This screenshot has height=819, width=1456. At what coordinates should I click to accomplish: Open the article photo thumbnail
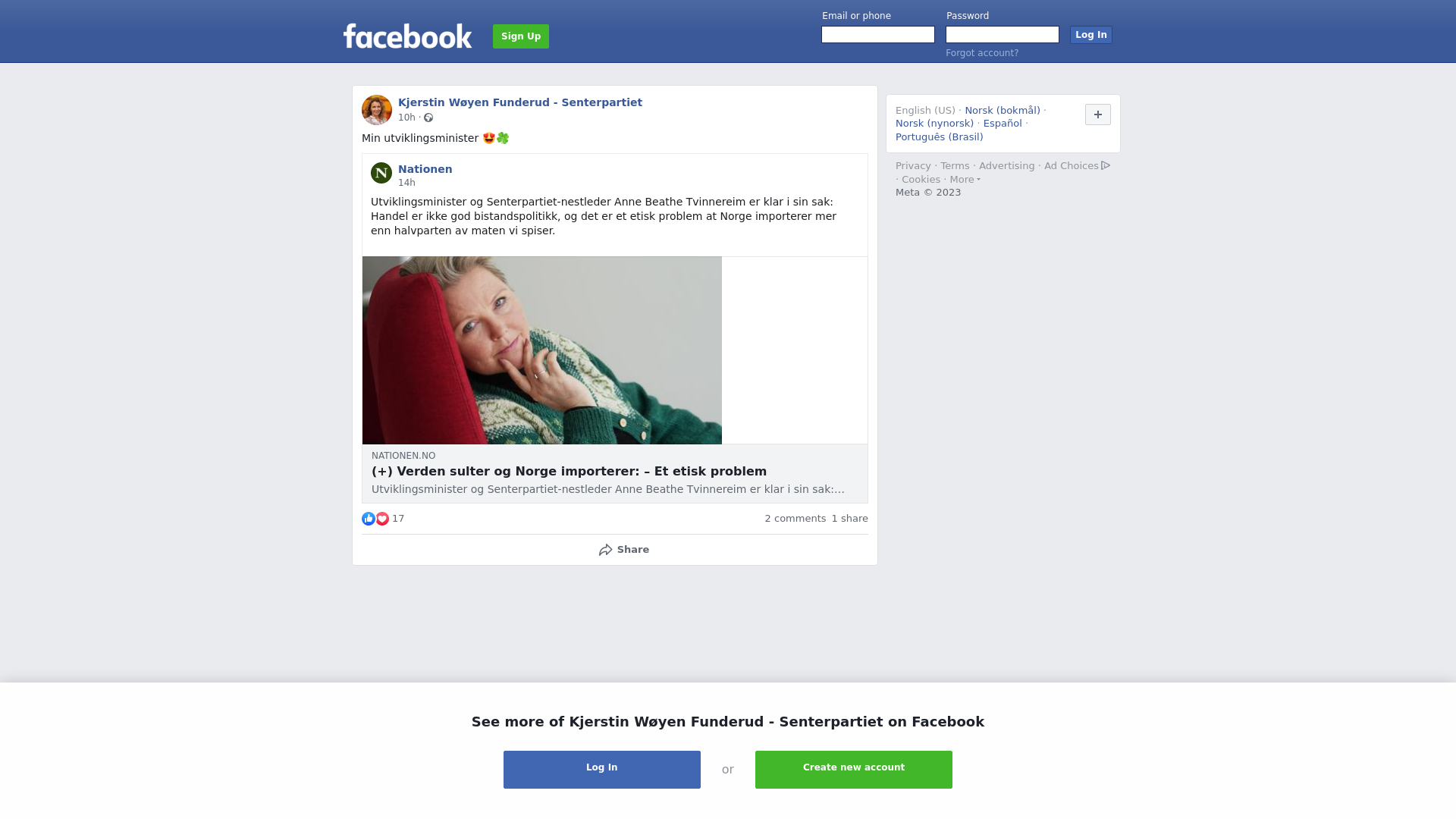(542, 350)
